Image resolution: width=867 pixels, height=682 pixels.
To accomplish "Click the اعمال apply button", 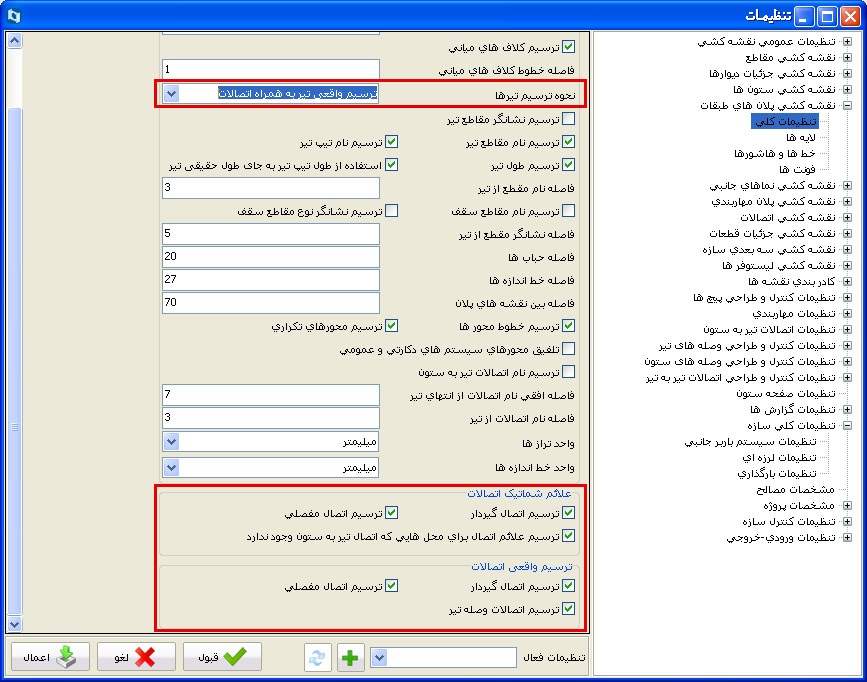I will pyautogui.click(x=51, y=657).
